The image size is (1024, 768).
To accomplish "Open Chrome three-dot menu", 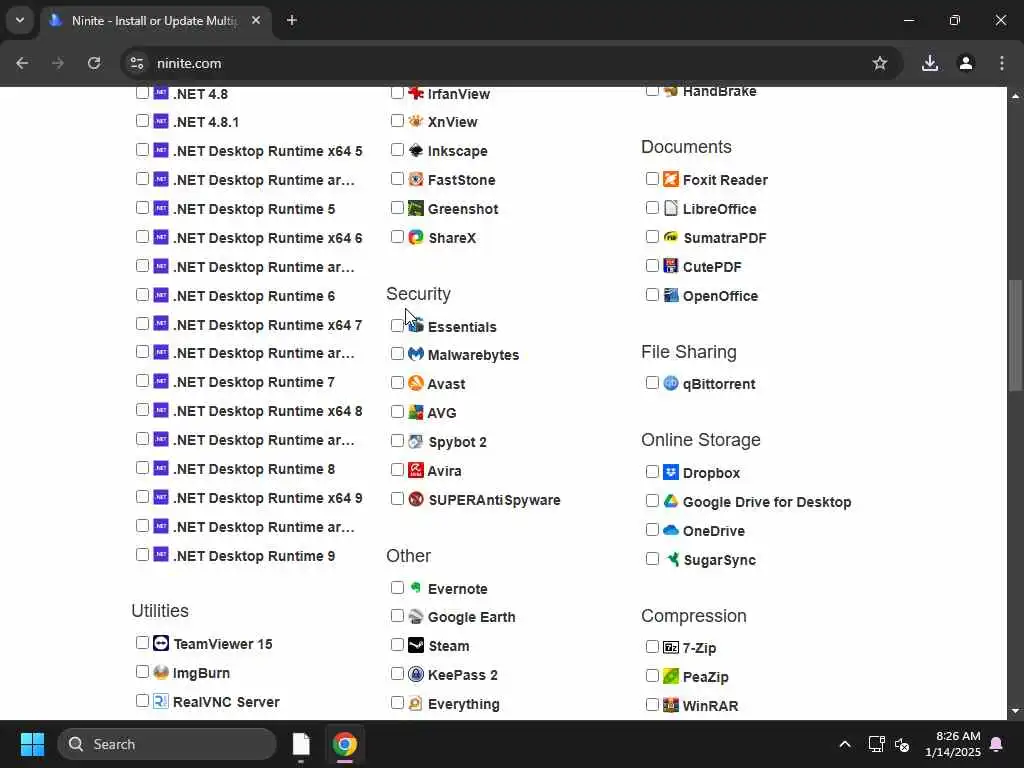I will point(1002,63).
